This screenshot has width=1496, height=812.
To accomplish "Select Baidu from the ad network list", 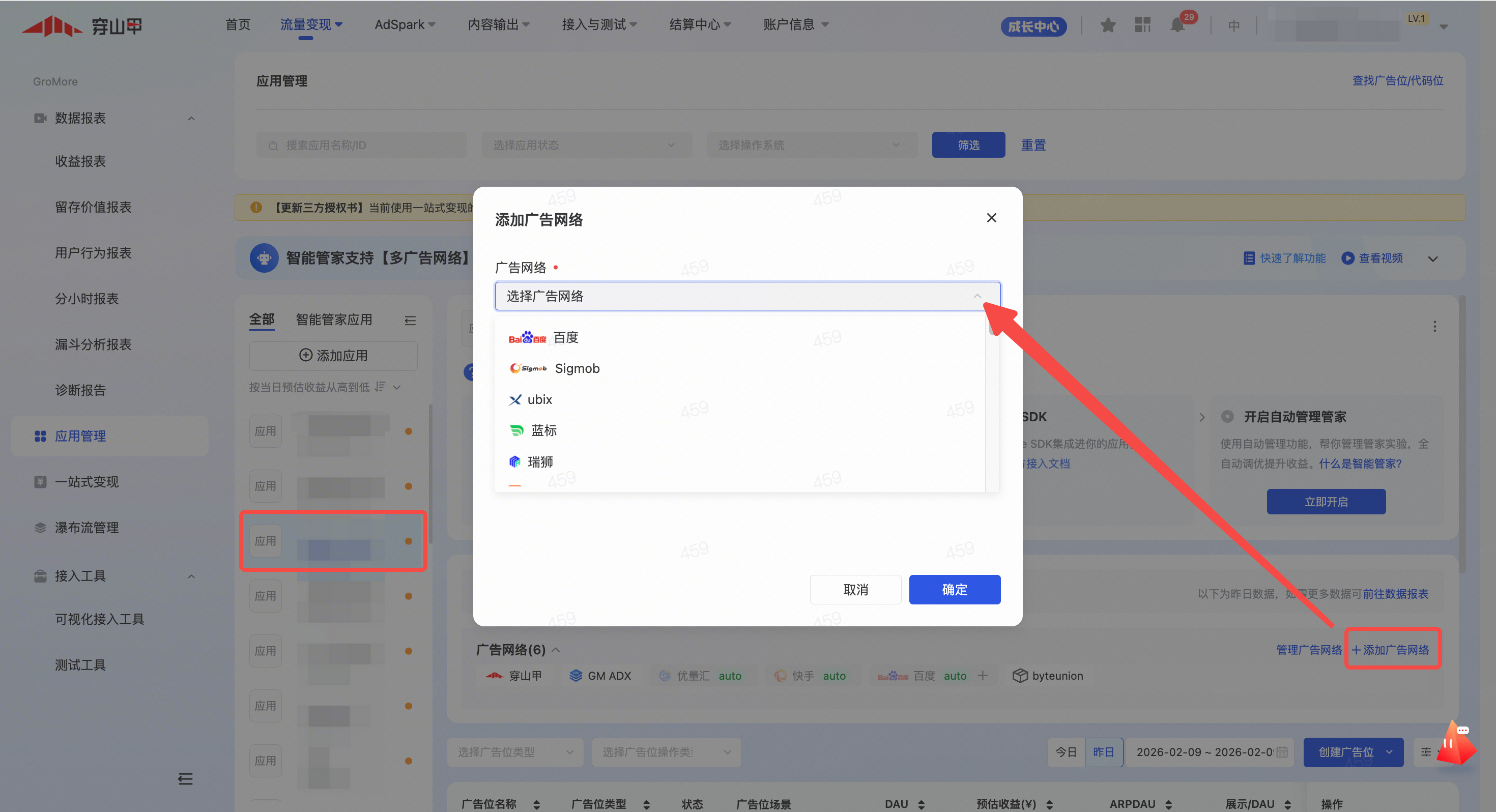I will pos(565,337).
